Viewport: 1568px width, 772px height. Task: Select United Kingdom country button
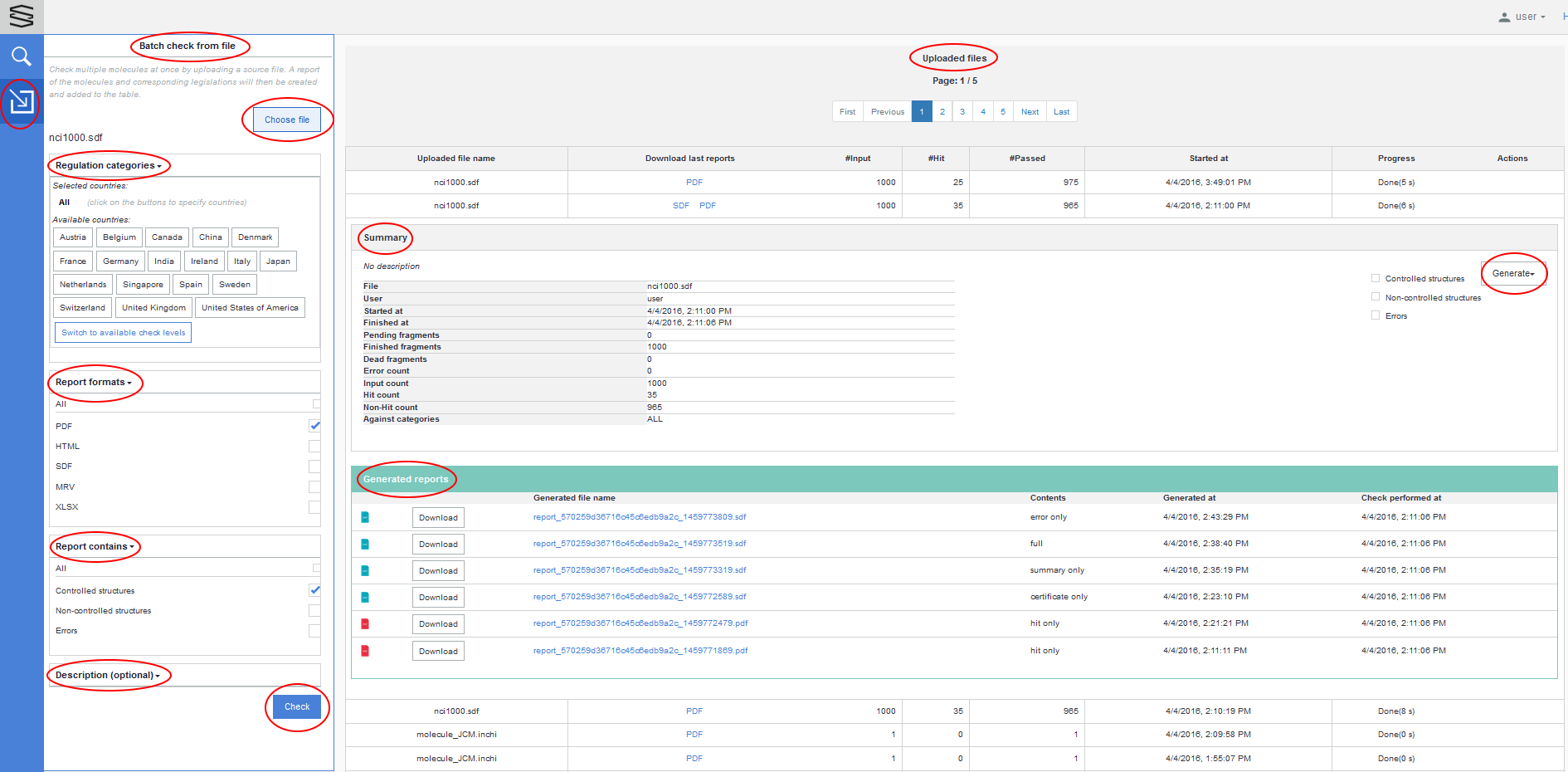(153, 308)
